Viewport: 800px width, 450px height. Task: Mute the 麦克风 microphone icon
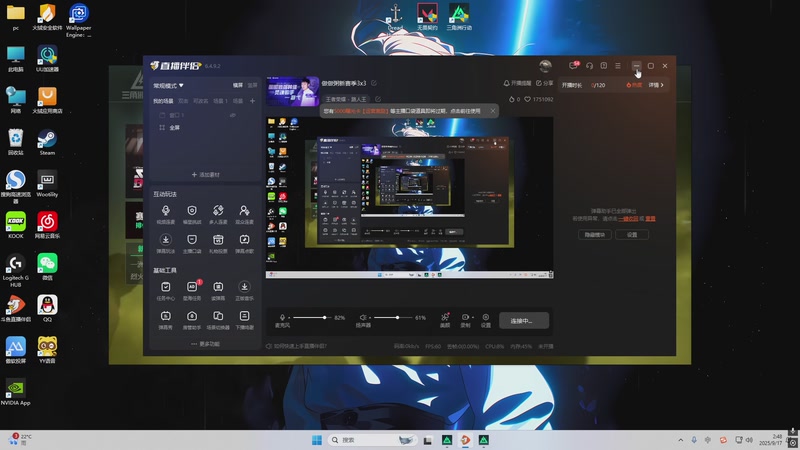click(282, 317)
